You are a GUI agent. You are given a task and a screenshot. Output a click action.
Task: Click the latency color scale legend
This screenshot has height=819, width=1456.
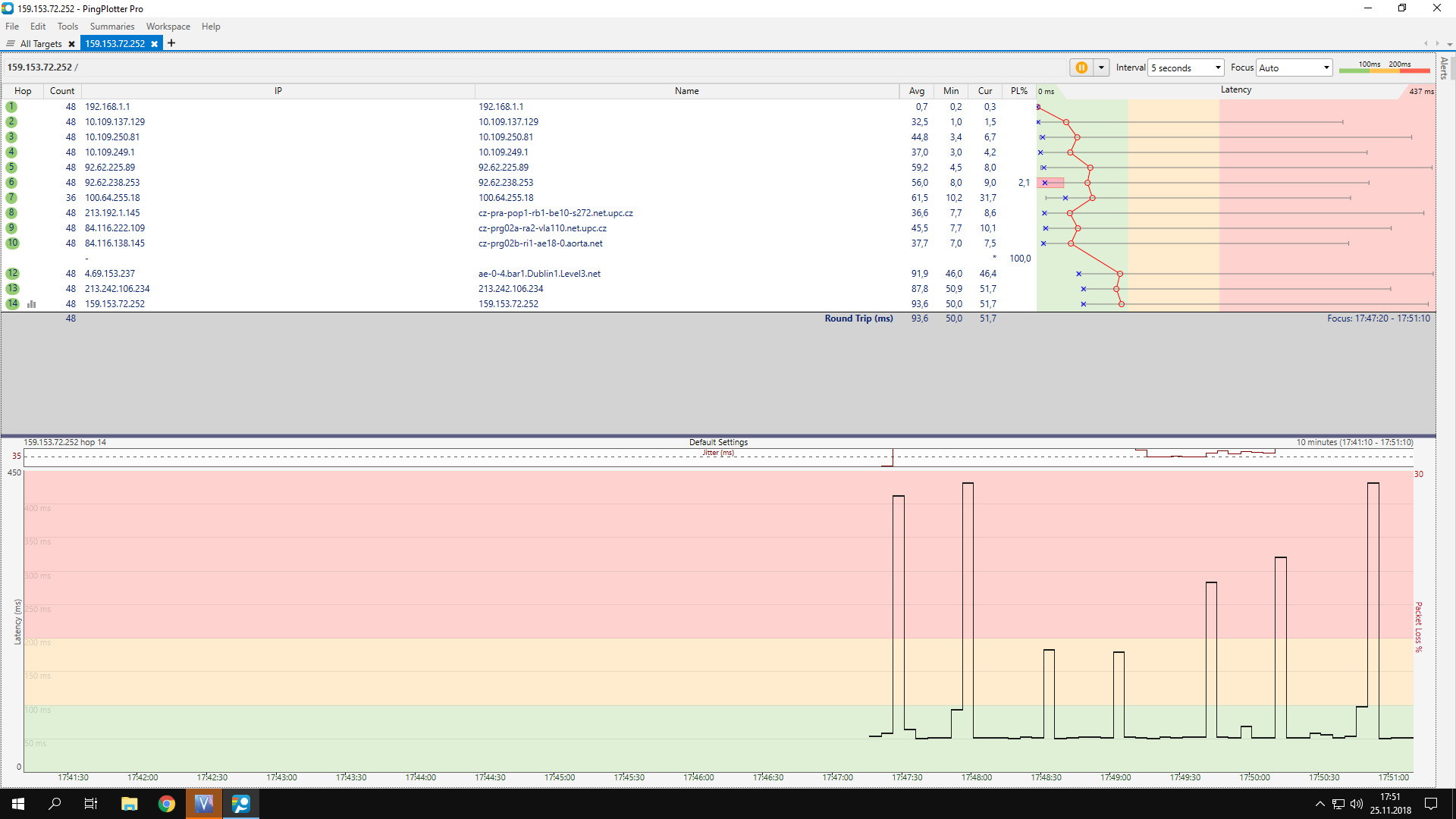(x=1384, y=67)
